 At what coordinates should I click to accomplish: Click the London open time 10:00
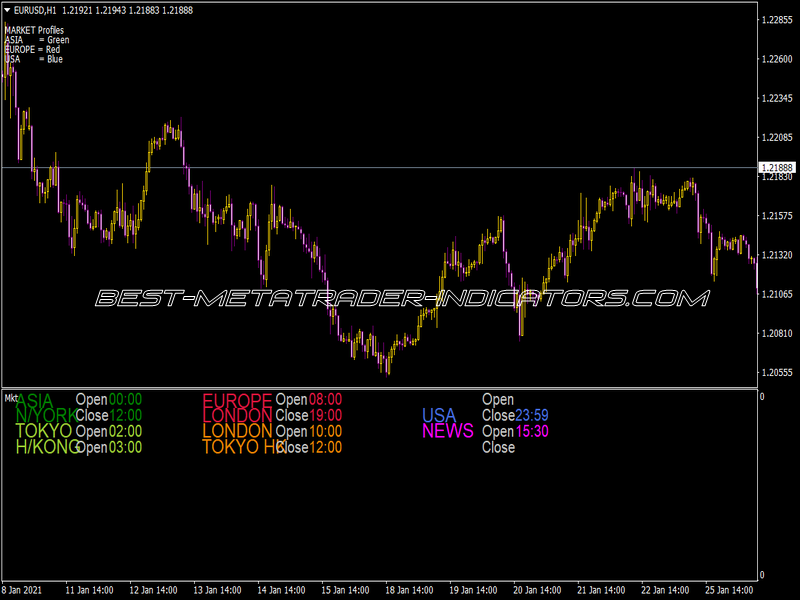[326, 431]
